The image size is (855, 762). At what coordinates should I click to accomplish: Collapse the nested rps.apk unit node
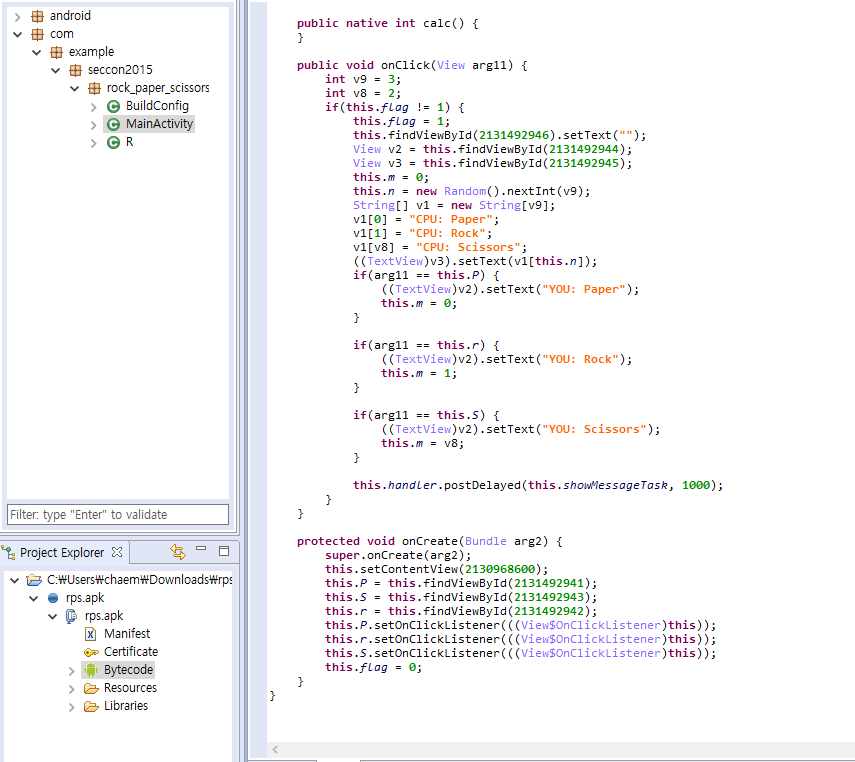pos(53,616)
